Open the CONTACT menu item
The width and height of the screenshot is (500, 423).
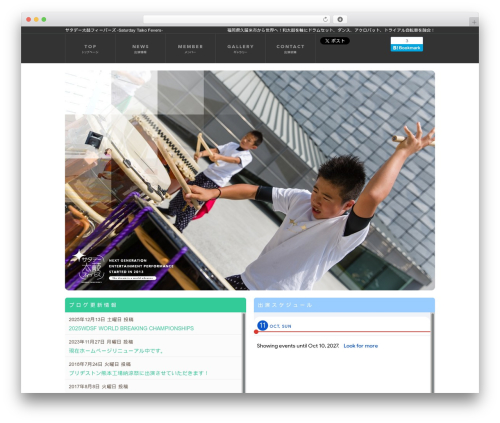coord(290,49)
